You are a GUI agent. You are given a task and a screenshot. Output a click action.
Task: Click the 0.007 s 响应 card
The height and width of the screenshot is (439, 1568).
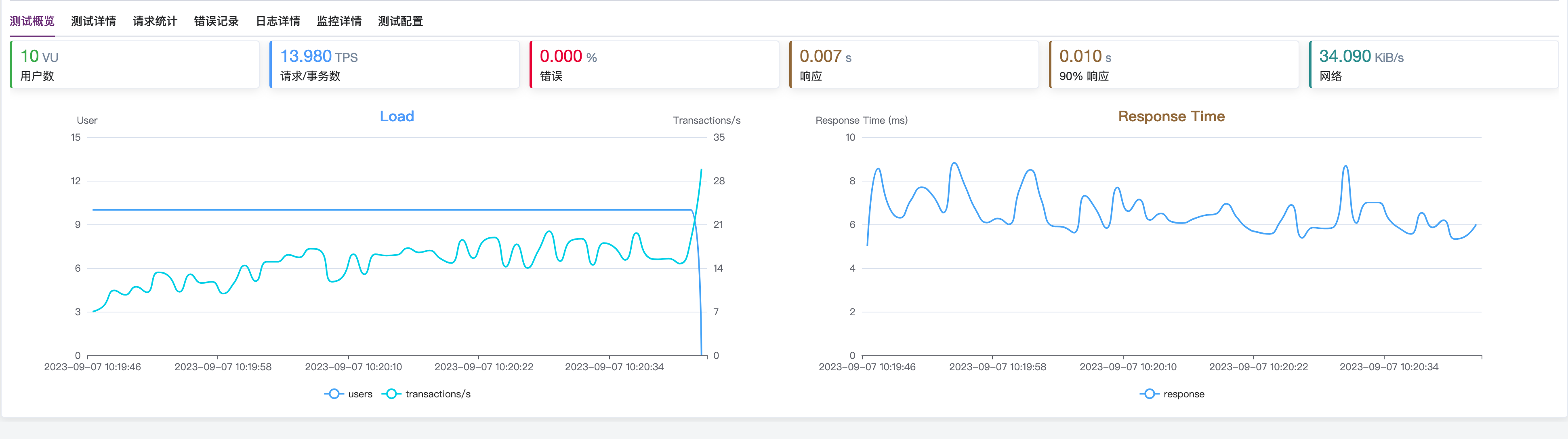[914, 65]
